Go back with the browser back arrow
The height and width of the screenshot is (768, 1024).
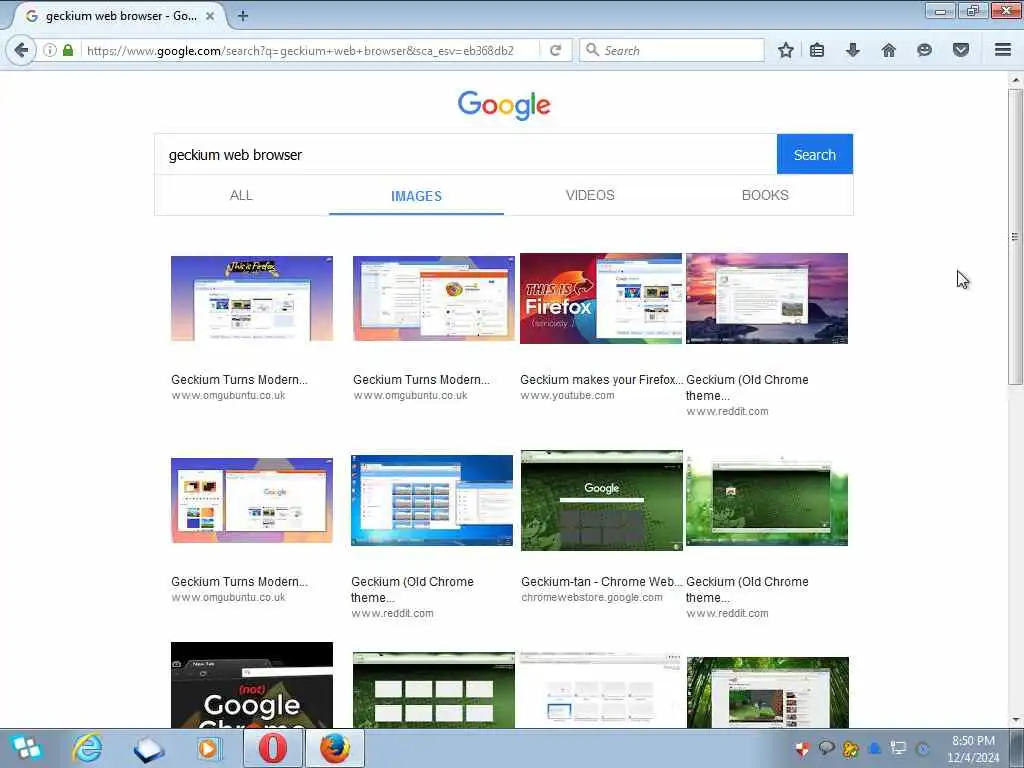(21, 50)
